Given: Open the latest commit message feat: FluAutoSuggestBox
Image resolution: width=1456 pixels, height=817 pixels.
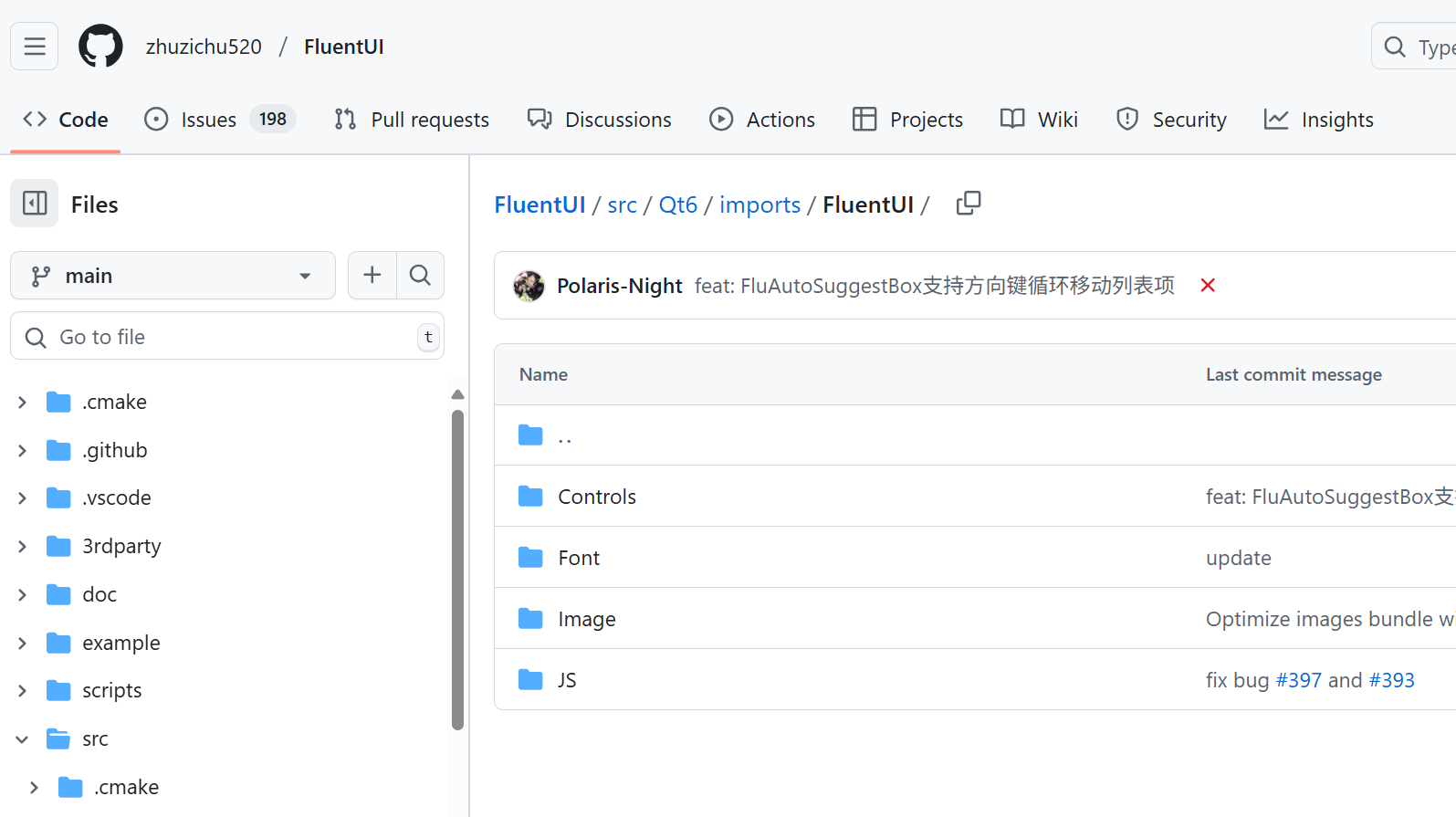Looking at the screenshot, I should pyautogui.click(x=935, y=286).
